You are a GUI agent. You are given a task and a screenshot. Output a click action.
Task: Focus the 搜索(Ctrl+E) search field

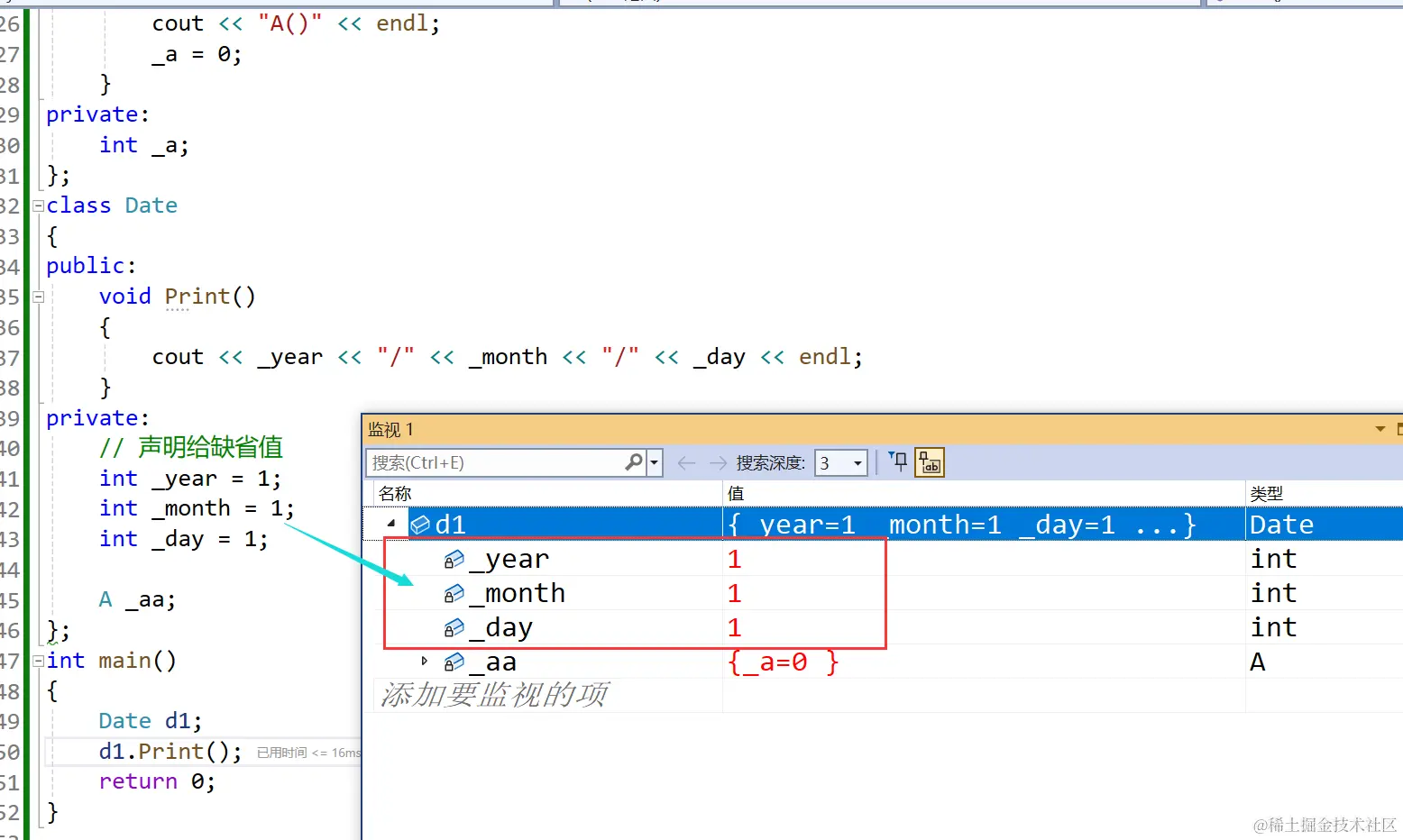[495, 462]
